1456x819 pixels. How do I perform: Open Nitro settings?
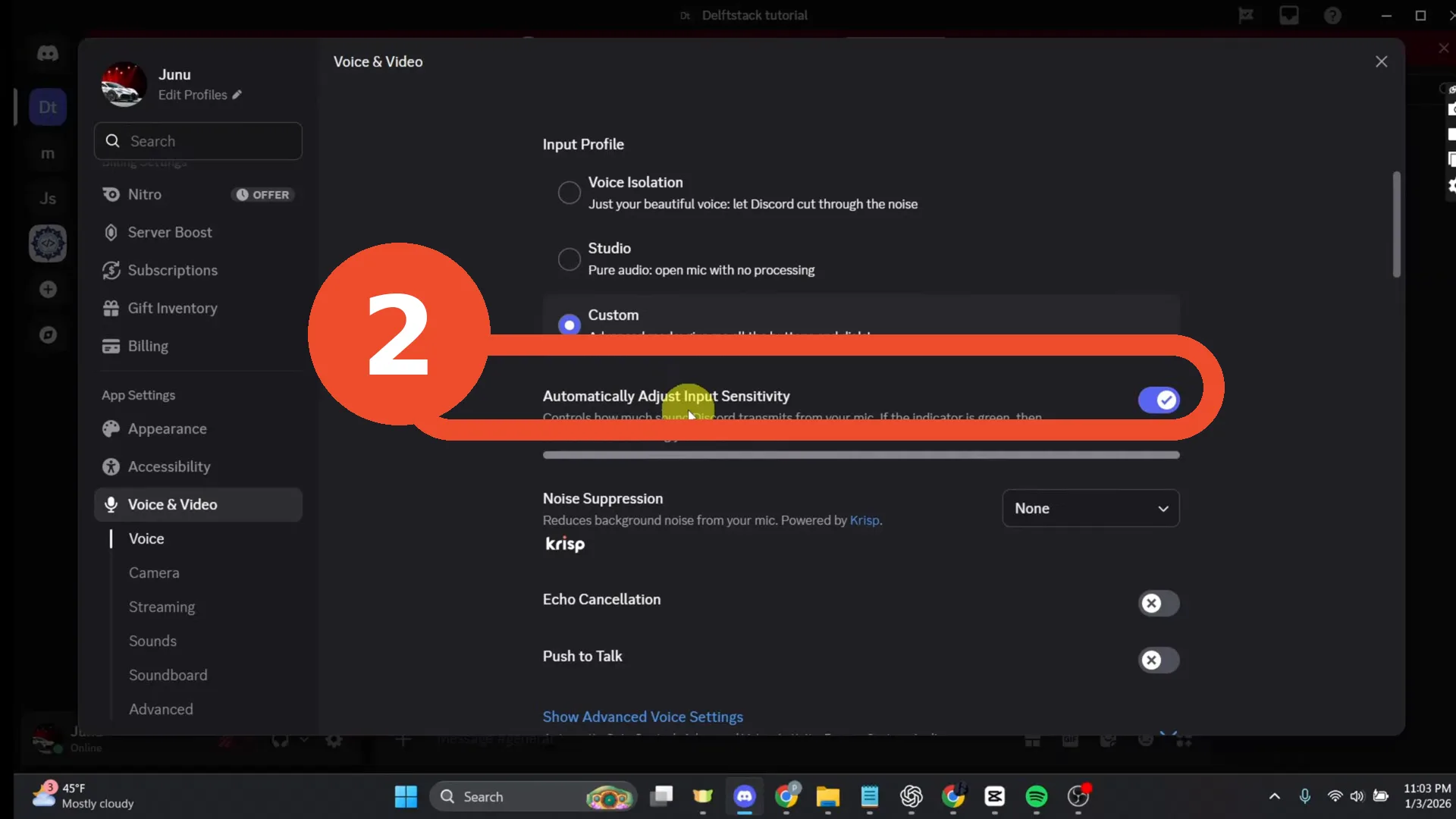click(x=198, y=195)
